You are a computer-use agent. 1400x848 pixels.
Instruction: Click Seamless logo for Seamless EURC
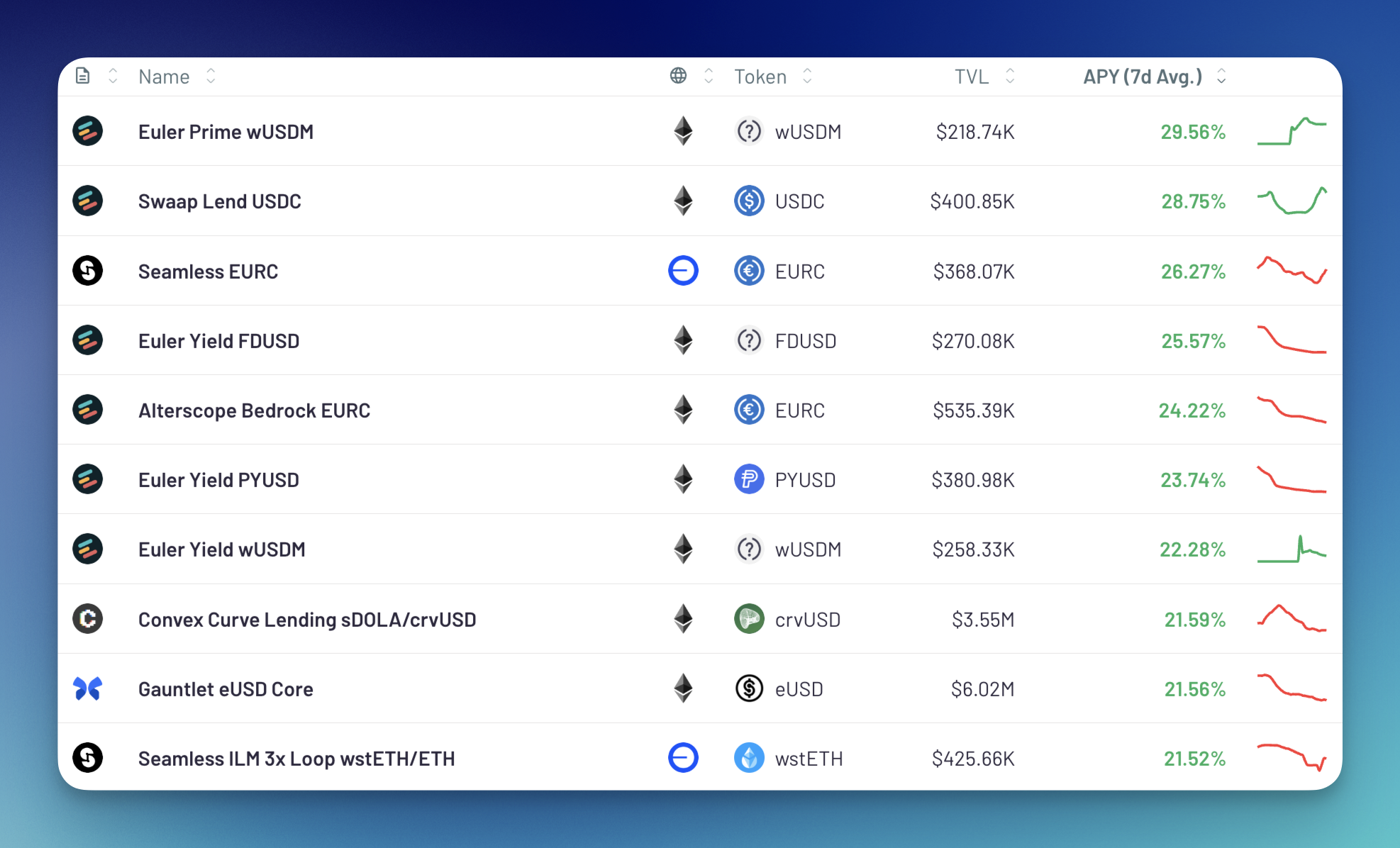tap(88, 271)
